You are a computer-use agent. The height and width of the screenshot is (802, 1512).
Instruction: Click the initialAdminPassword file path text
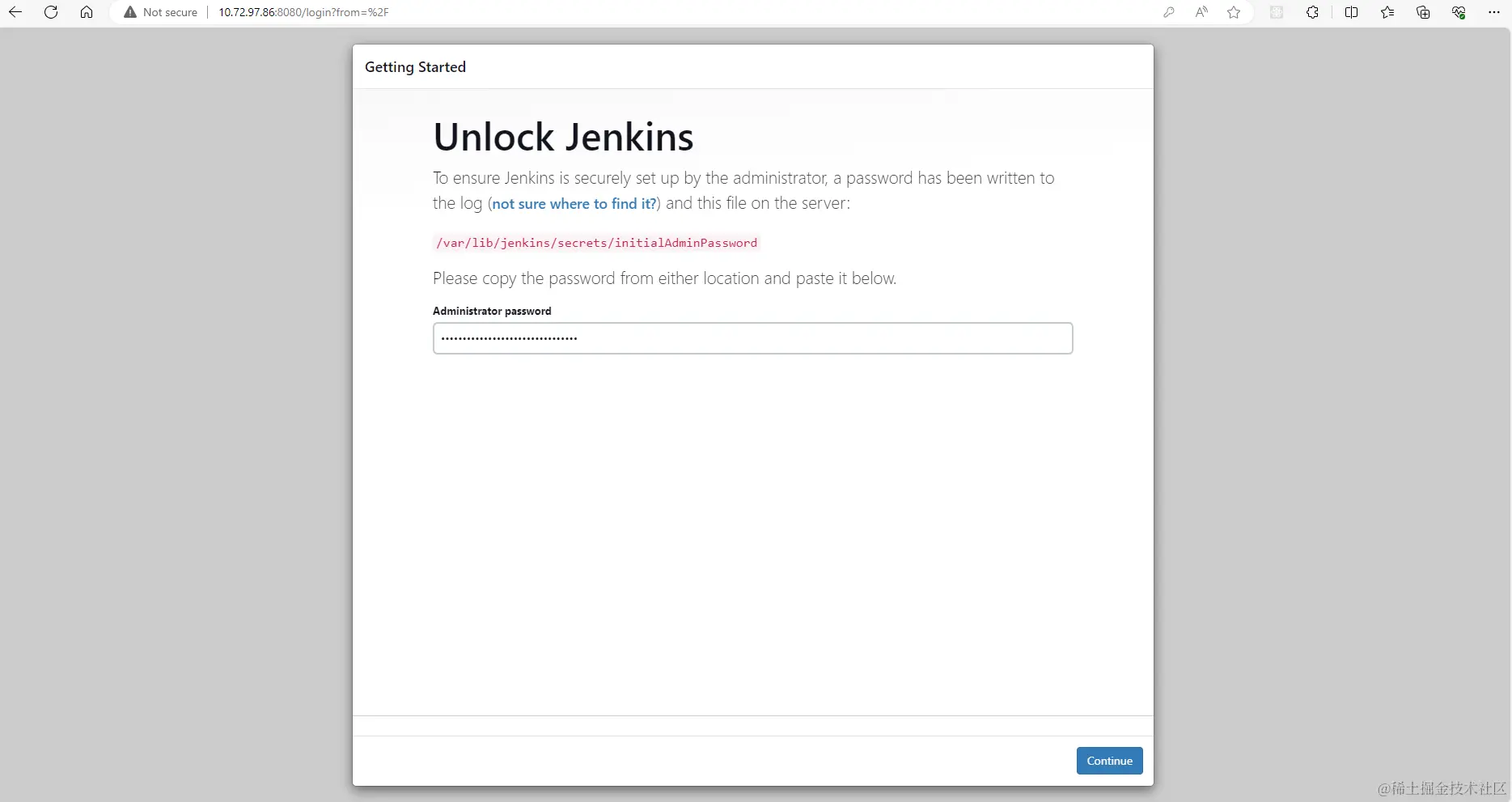click(x=596, y=243)
